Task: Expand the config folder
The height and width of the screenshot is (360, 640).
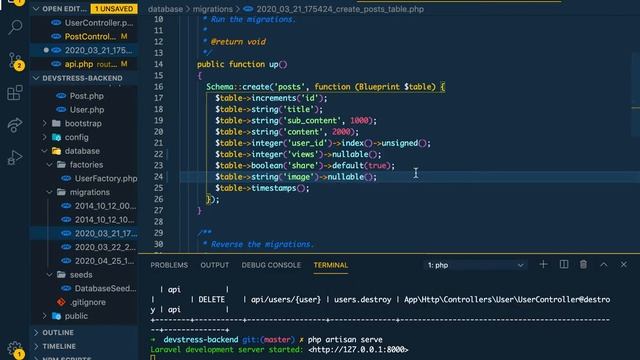Action: pos(76,137)
